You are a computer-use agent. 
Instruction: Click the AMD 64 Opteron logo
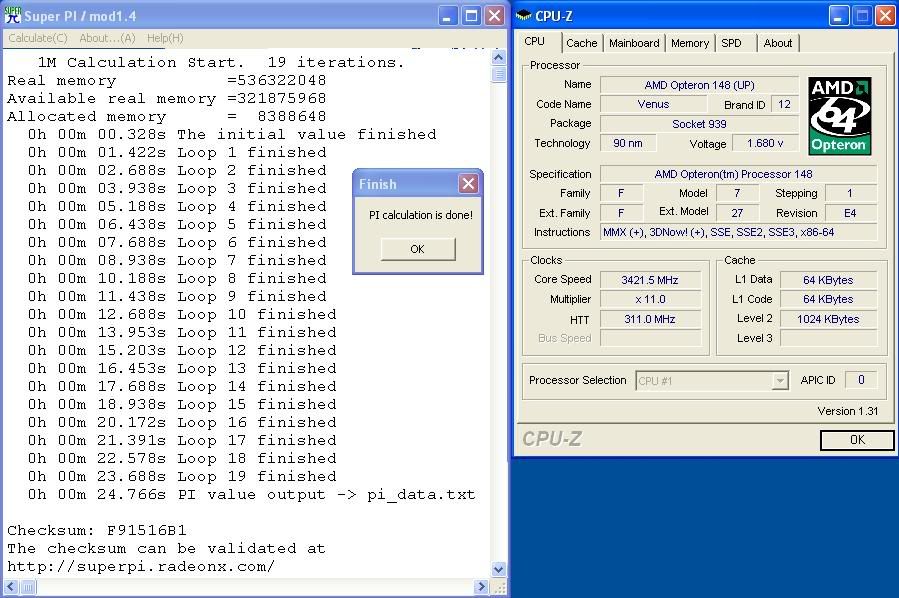click(x=840, y=116)
